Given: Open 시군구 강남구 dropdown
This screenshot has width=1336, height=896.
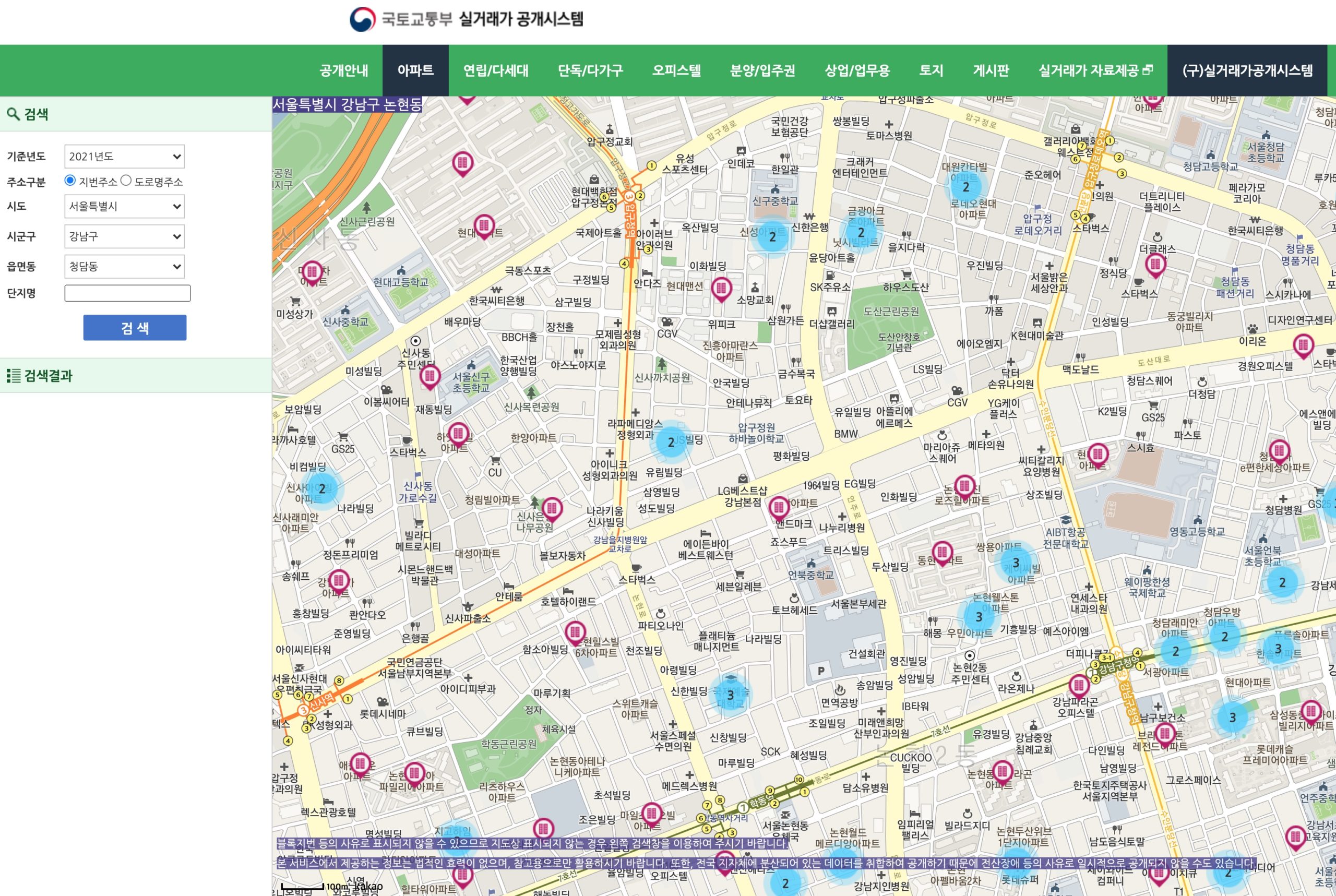Looking at the screenshot, I should click(x=124, y=236).
